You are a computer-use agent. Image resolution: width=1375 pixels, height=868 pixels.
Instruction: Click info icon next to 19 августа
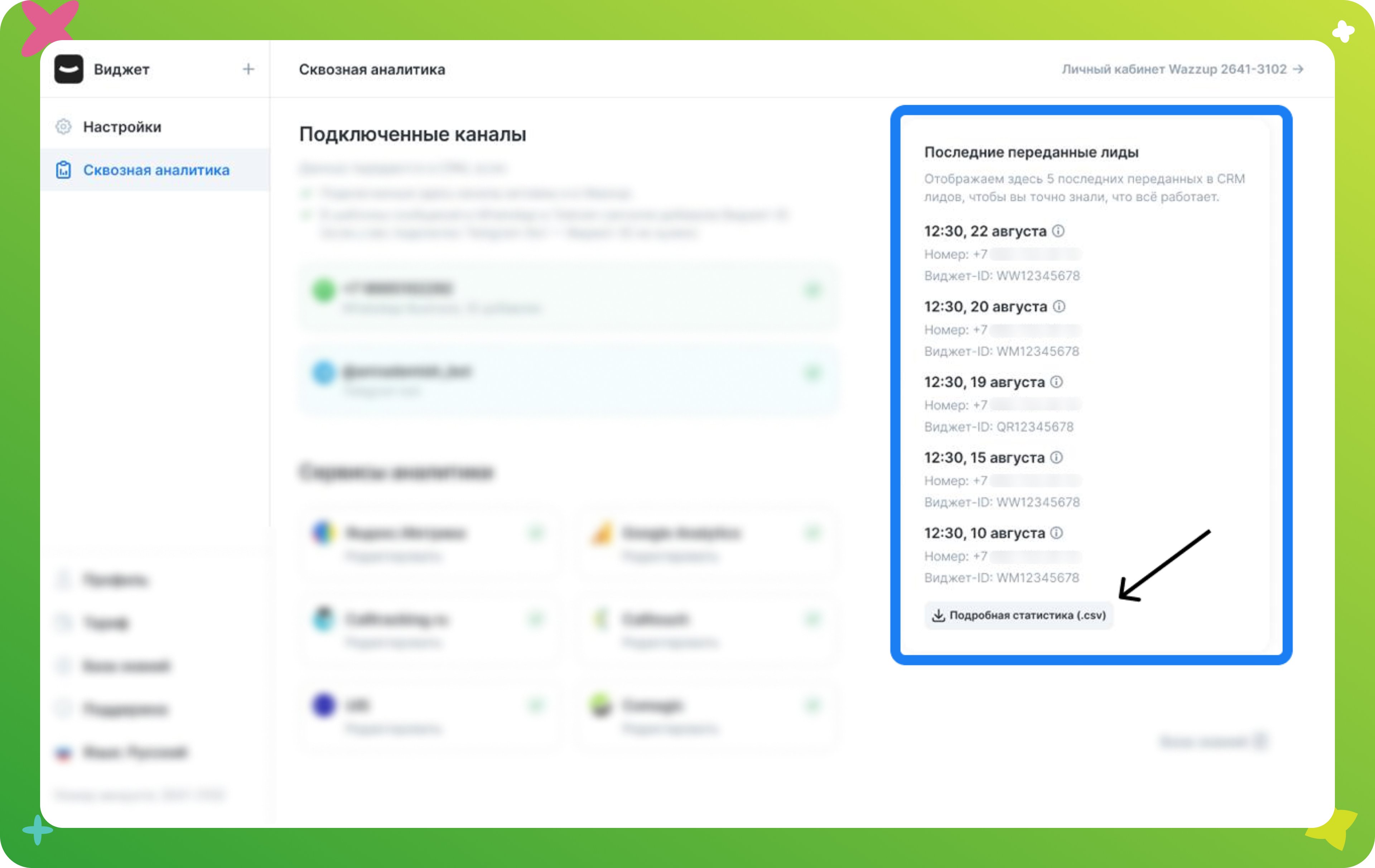tap(1057, 381)
